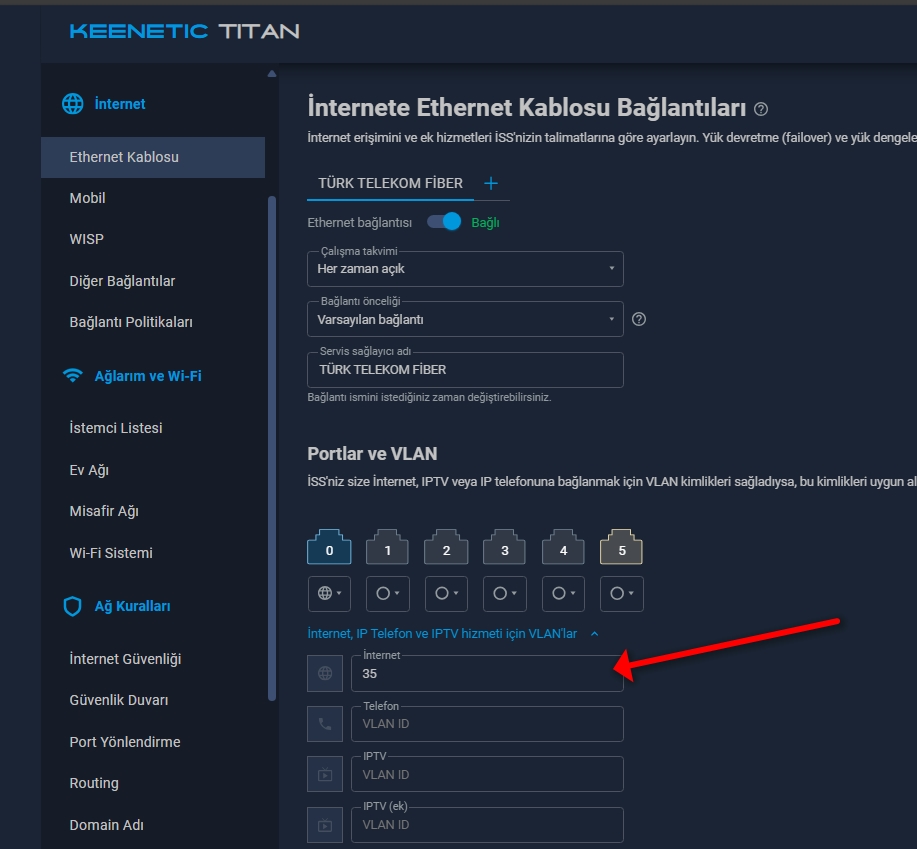Click the İnternet globe icon in sidebar
This screenshot has width=917, height=849.
click(73, 103)
